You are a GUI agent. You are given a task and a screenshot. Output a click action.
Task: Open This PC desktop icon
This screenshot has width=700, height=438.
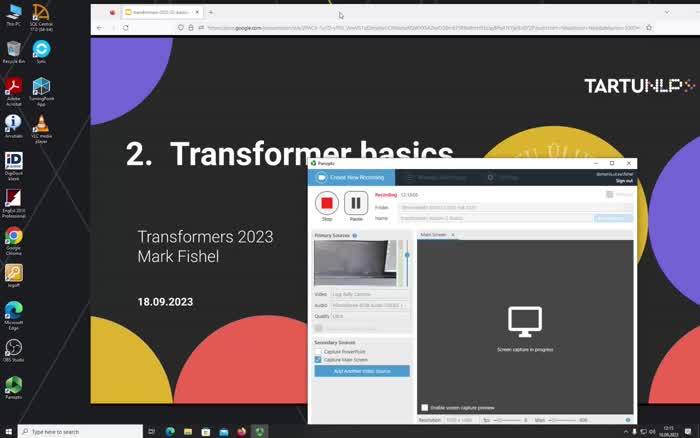pos(13,15)
